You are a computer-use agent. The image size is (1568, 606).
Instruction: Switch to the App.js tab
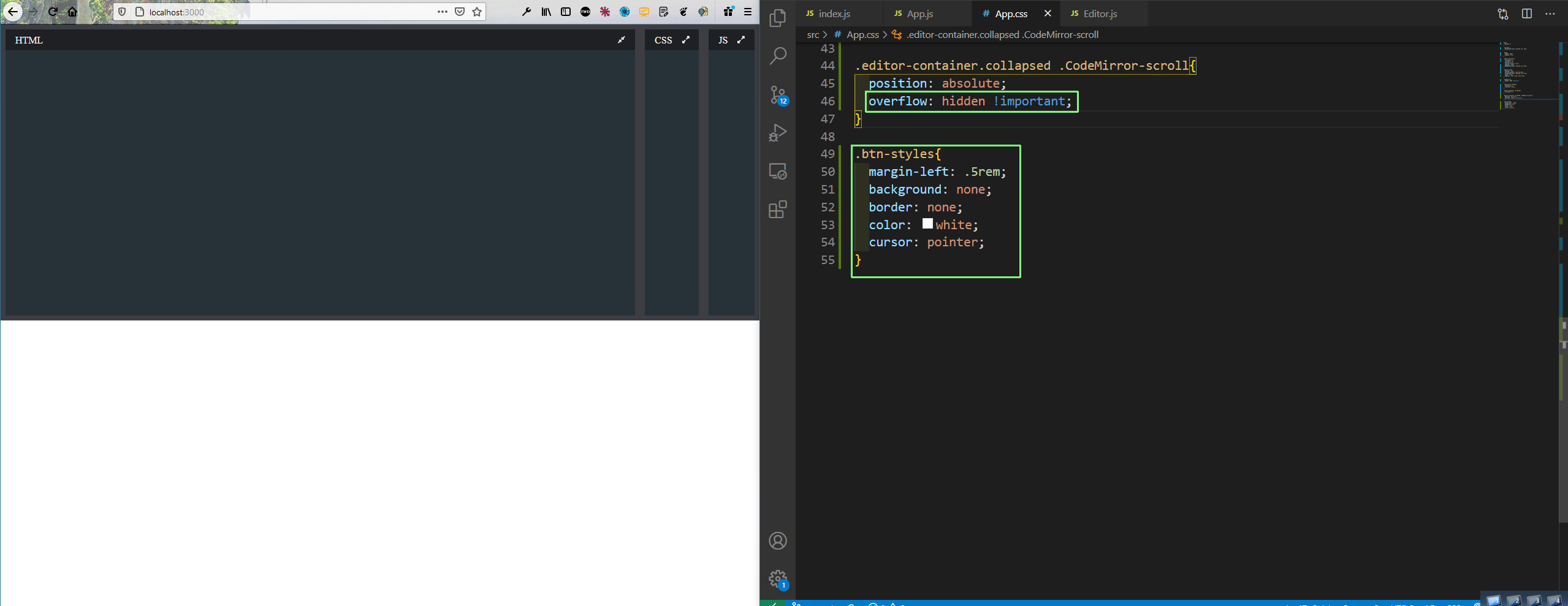tap(927, 13)
